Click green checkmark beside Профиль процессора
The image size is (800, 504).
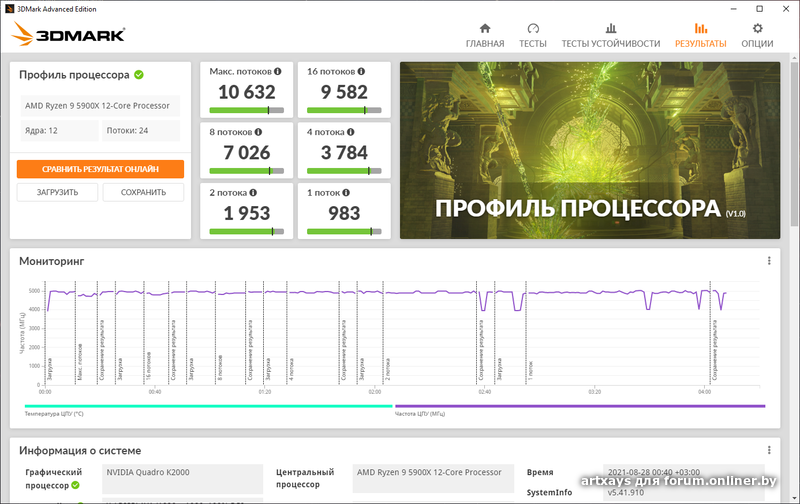pyautogui.click(x=139, y=74)
